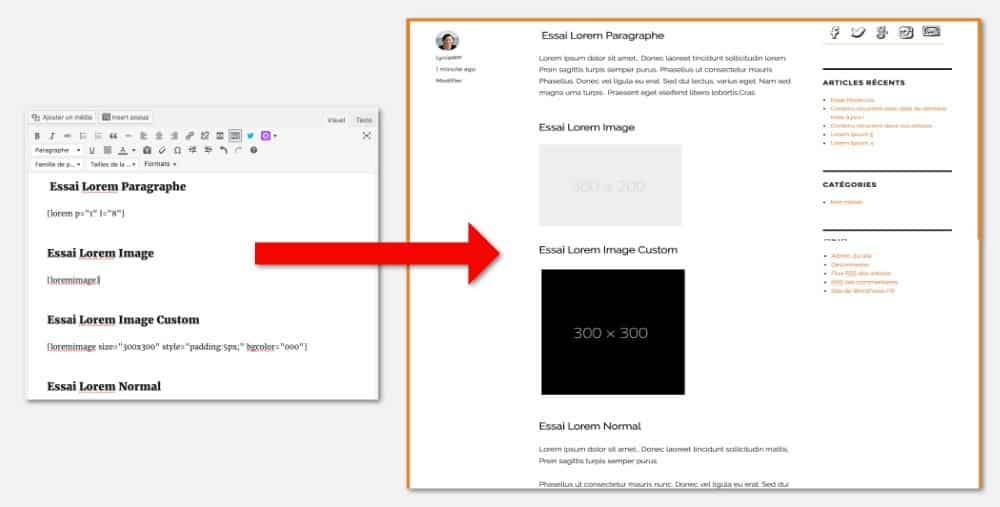Click the black 300 × 300 placeholder image
The height and width of the screenshot is (507, 1000).
tap(612, 332)
